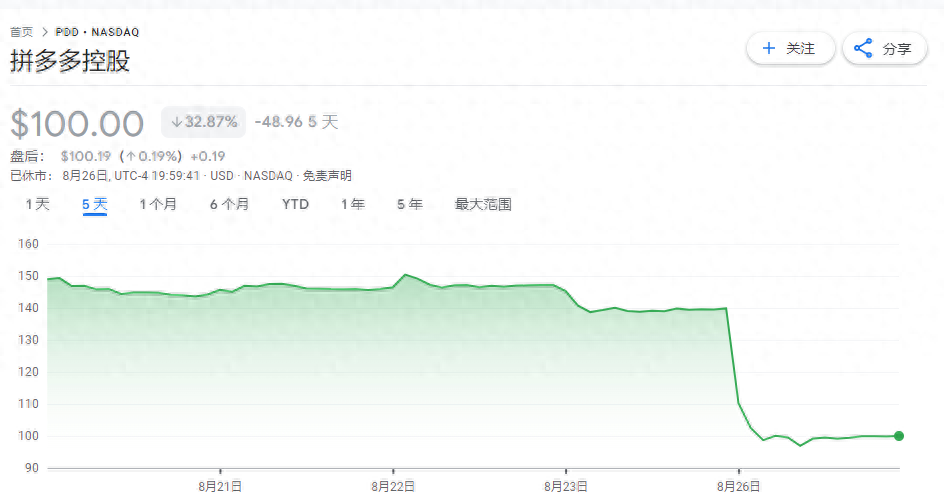The image size is (944, 497).
Task: Open the 免责声明 disclaimer link
Action: pyautogui.click(x=327, y=176)
